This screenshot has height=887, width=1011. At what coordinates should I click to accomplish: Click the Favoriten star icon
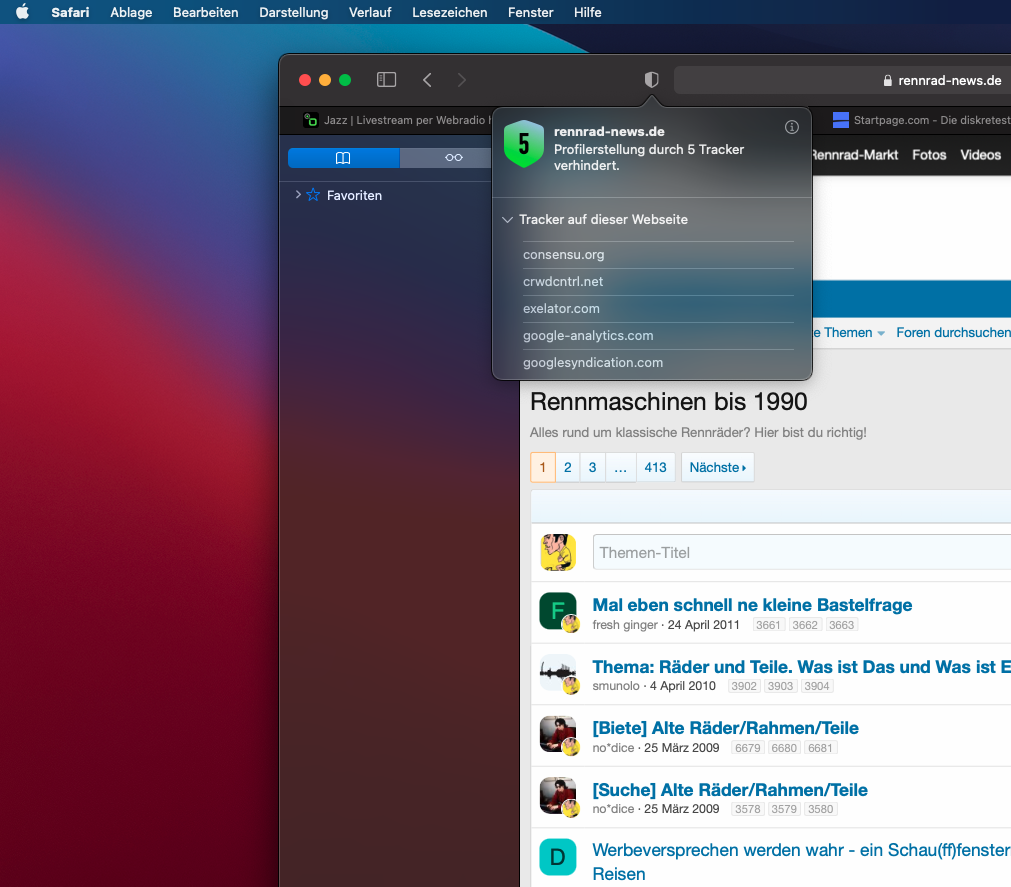click(313, 195)
